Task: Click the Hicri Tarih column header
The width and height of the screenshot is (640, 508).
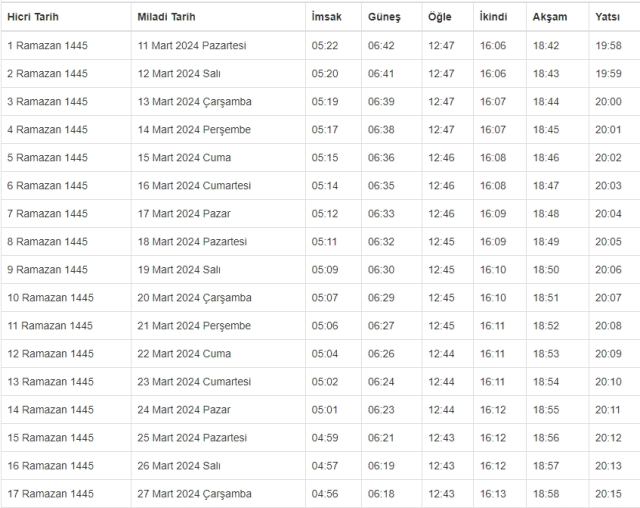Action: click(37, 18)
